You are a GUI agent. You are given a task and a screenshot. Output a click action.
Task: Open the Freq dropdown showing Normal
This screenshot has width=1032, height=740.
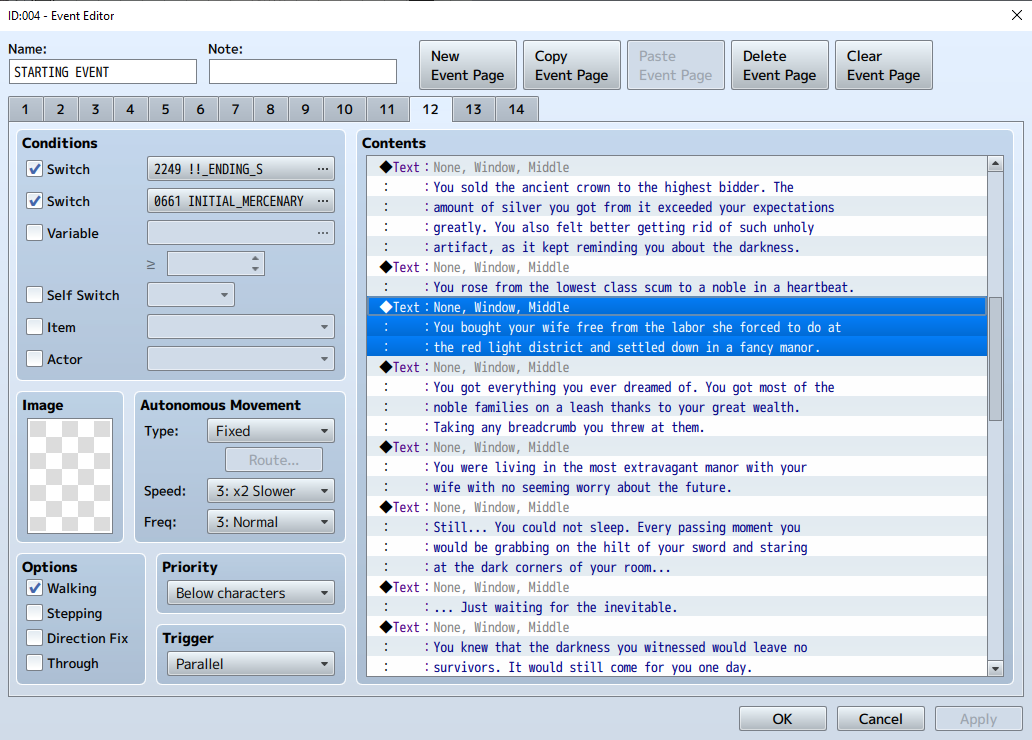271,522
